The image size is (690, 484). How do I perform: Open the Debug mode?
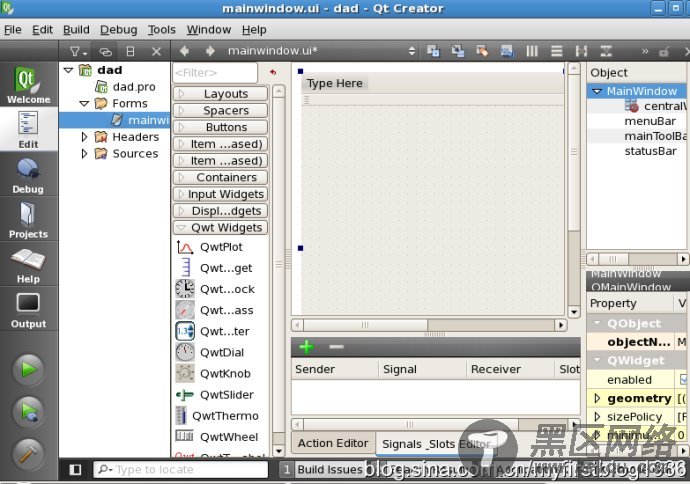pos(29,175)
